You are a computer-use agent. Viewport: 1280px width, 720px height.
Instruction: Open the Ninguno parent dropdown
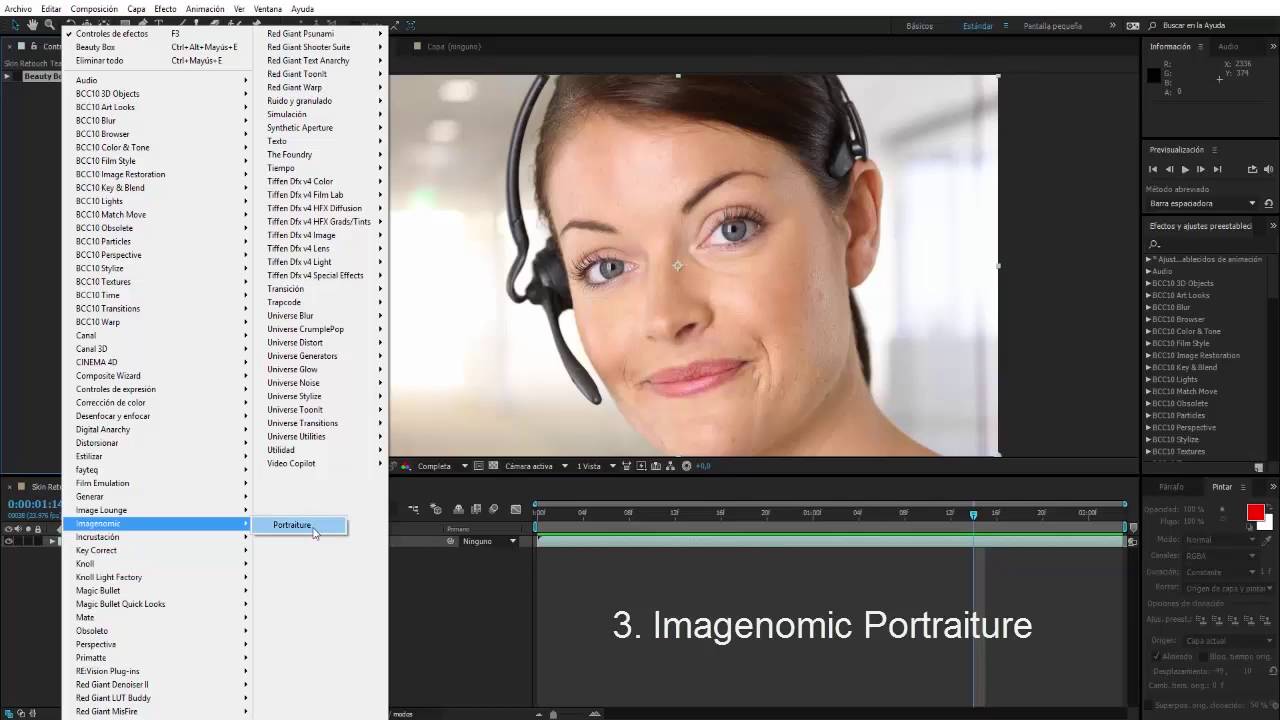[x=489, y=541]
